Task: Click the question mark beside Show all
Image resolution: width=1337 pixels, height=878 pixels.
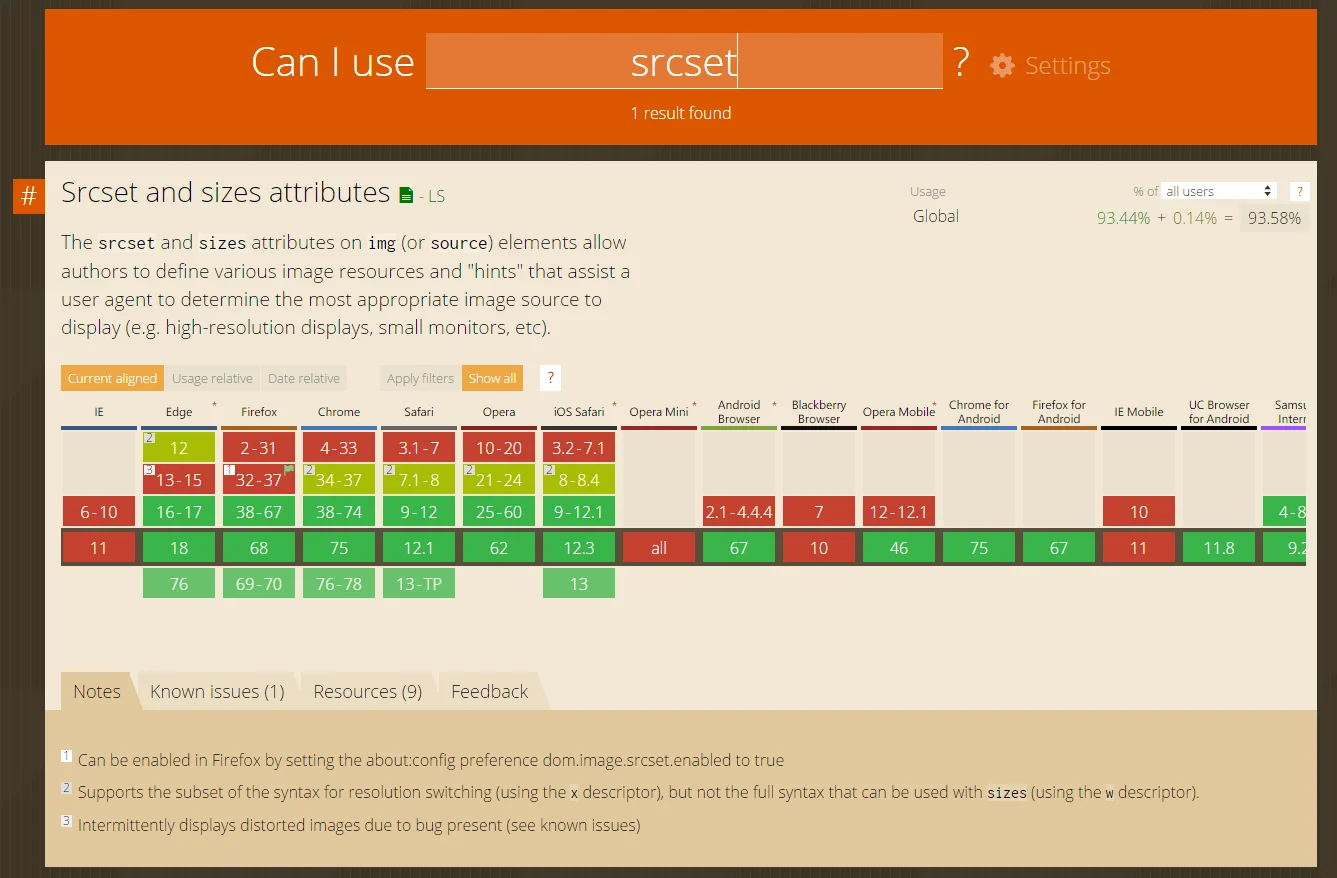Action: click(549, 378)
